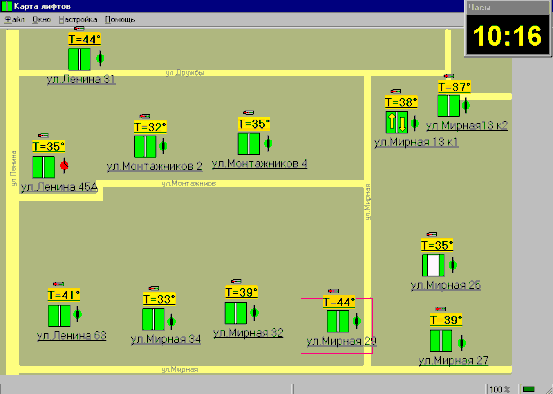Open the ул.Ленина 45А address link
Viewport: 553px width, 394px height.
(x=59, y=187)
